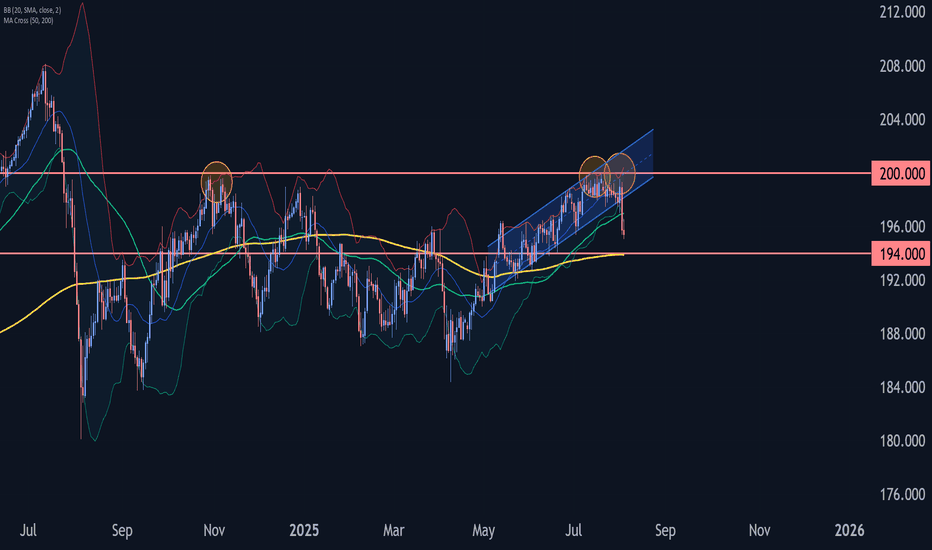Click the 180.000 price axis label
Screen dimensions: 932x550
[902, 441]
